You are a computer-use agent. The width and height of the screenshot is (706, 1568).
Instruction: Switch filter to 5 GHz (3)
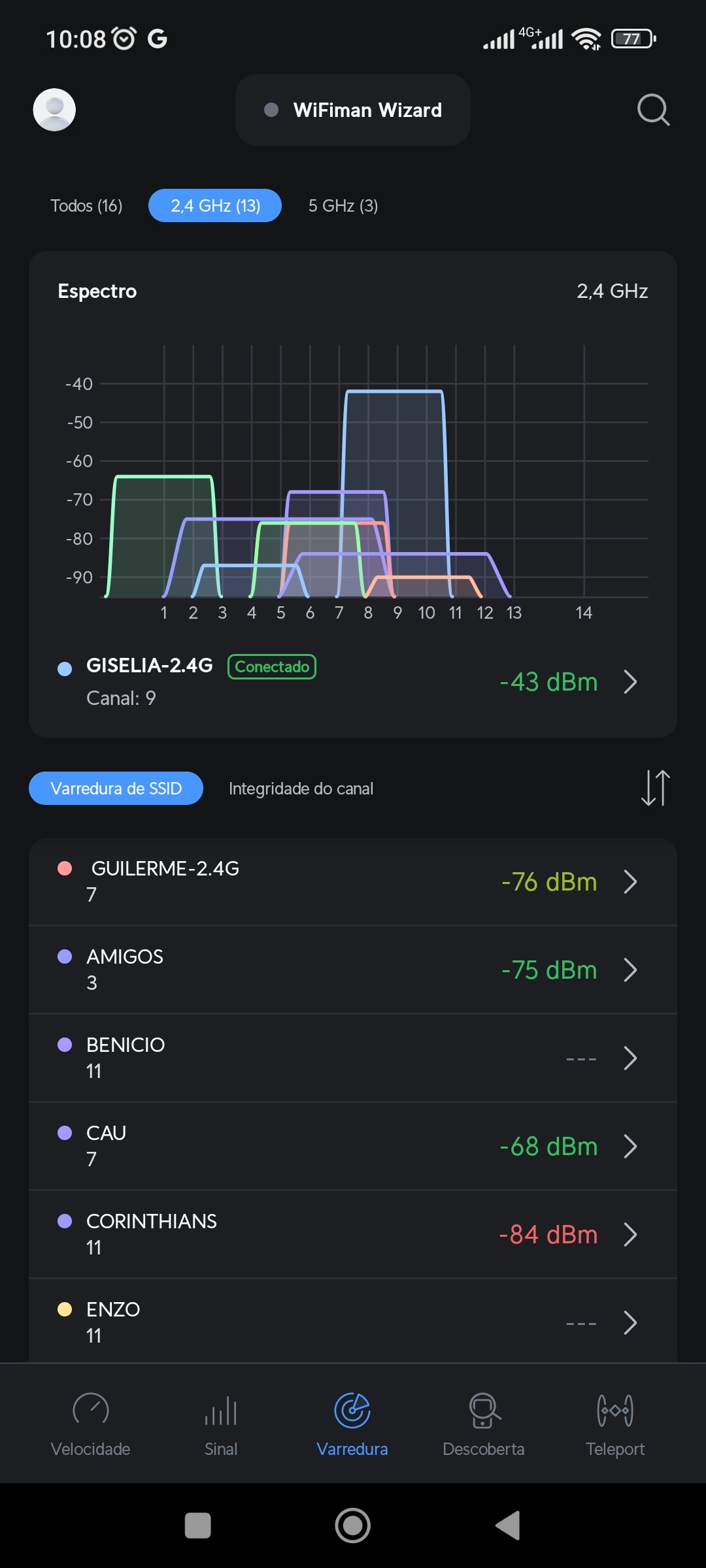[343, 206]
